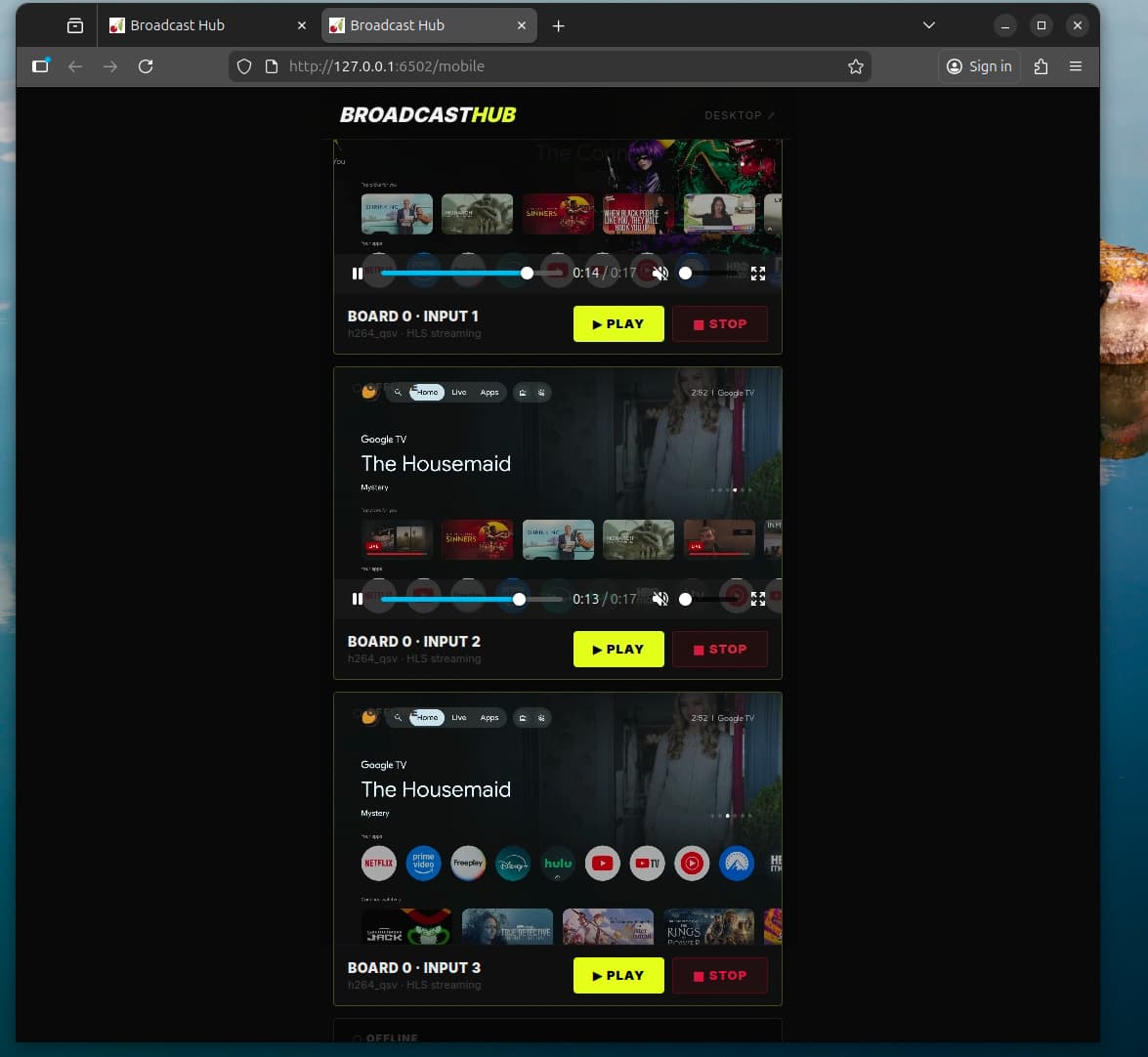This screenshot has height=1057, width=1148.
Task: Bookmark this page with the star icon
Action: [856, 66]
